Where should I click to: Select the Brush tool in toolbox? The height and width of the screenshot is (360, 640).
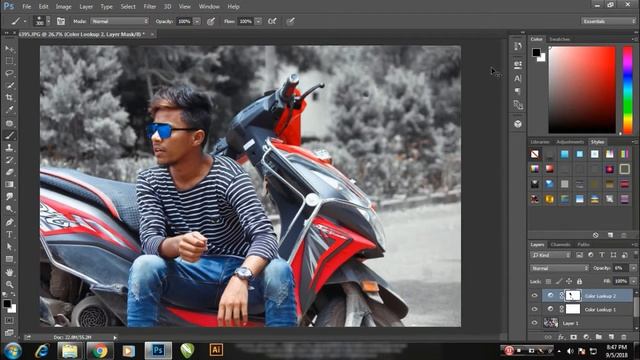pos(9,136)
